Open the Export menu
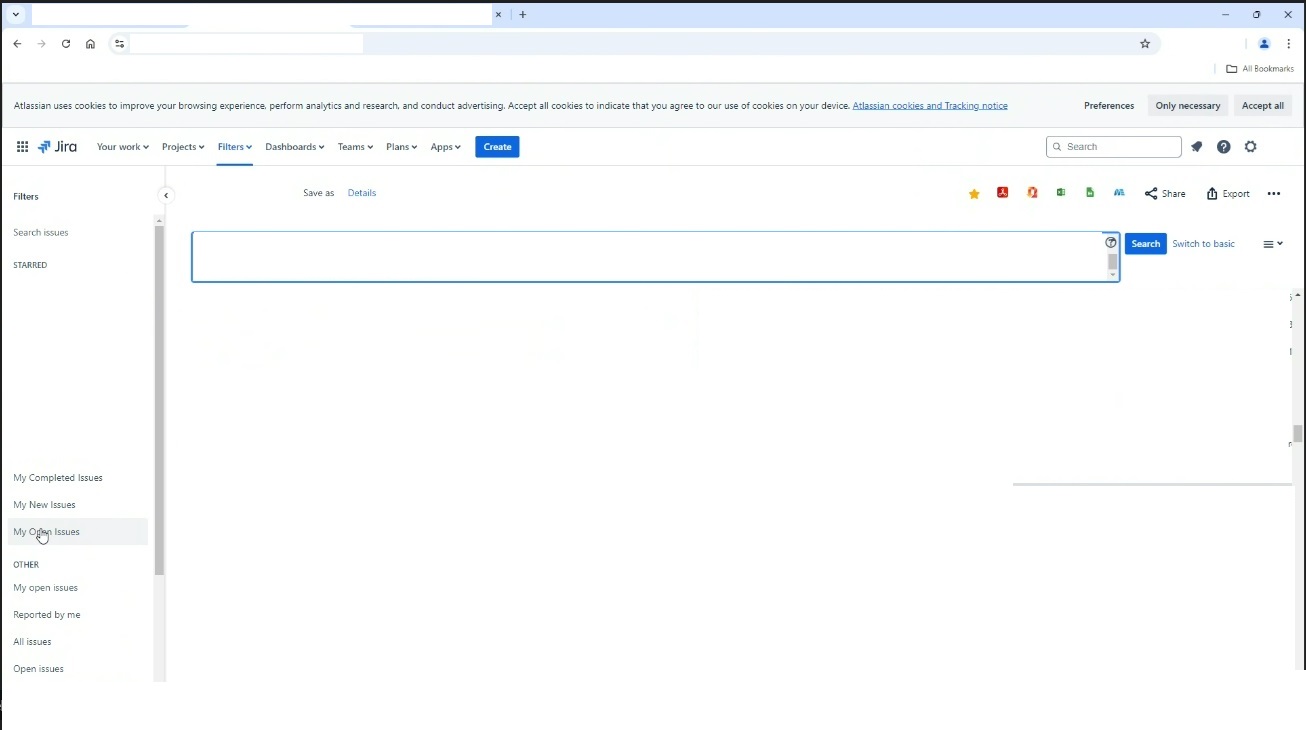The image size is (1306, 730). coord(1228,194)
